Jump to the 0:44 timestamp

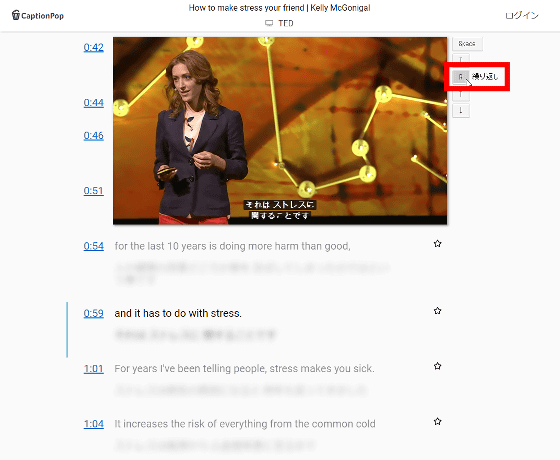(x=94, y=103)
